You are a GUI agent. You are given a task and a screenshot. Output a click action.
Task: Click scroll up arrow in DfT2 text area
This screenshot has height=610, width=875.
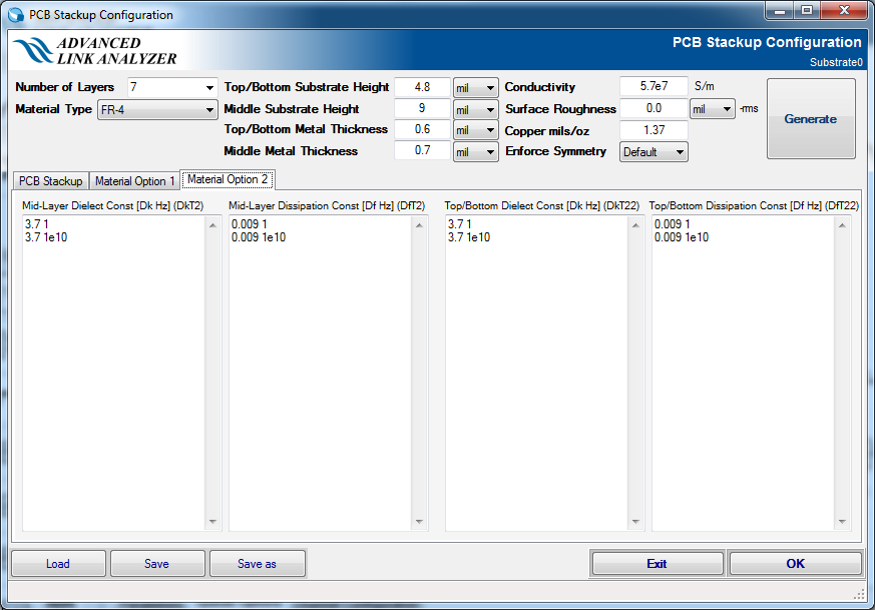pos(419,225)
